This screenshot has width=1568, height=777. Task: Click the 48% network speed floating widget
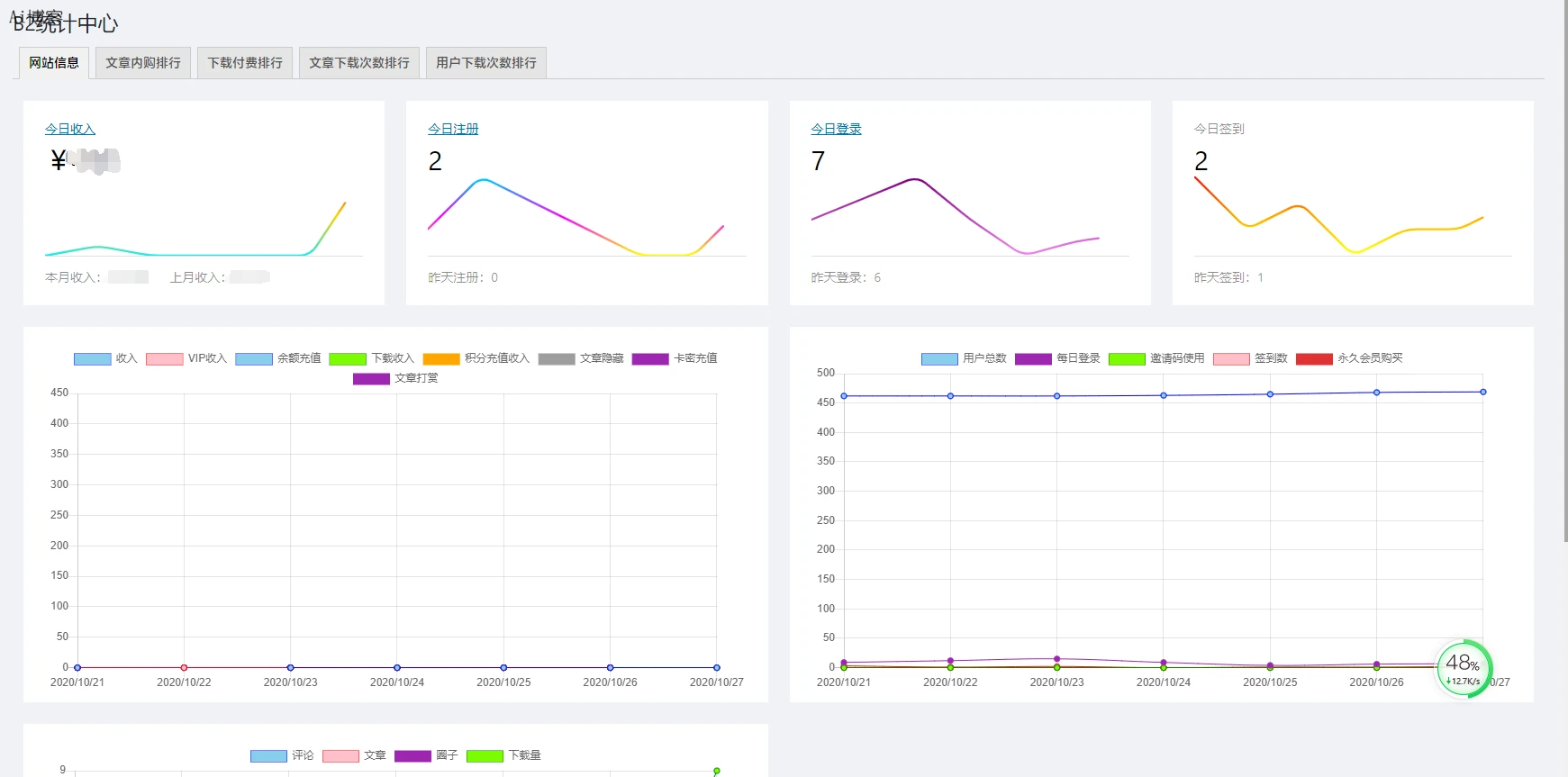pos(1464,668)
